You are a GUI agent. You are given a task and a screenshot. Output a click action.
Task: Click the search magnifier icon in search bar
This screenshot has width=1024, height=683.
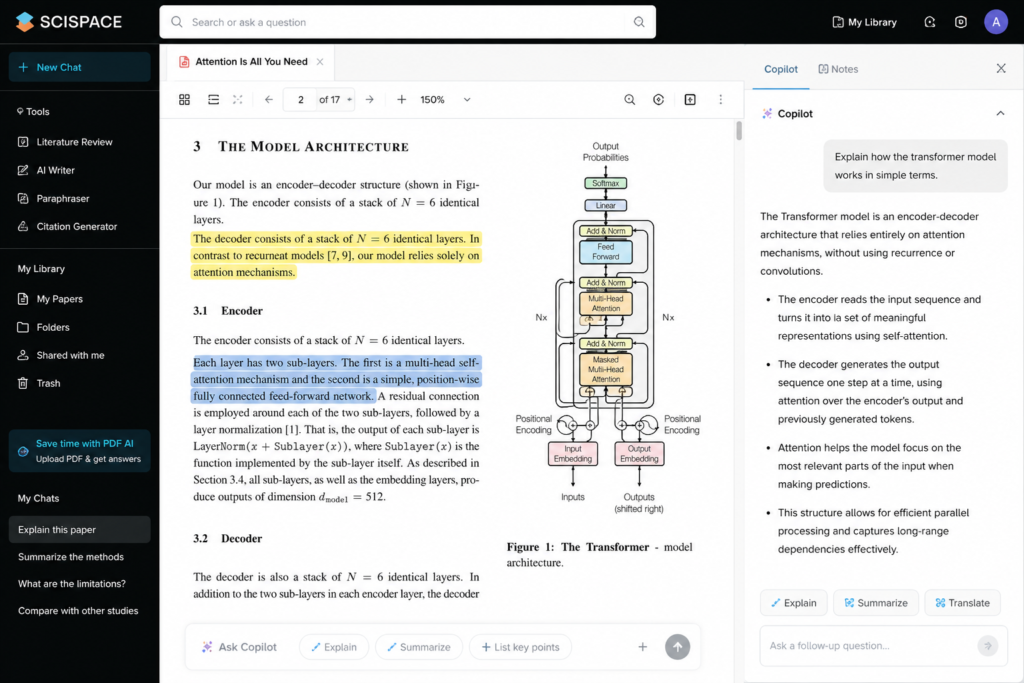pyautogui.click(x=177, y=22)
